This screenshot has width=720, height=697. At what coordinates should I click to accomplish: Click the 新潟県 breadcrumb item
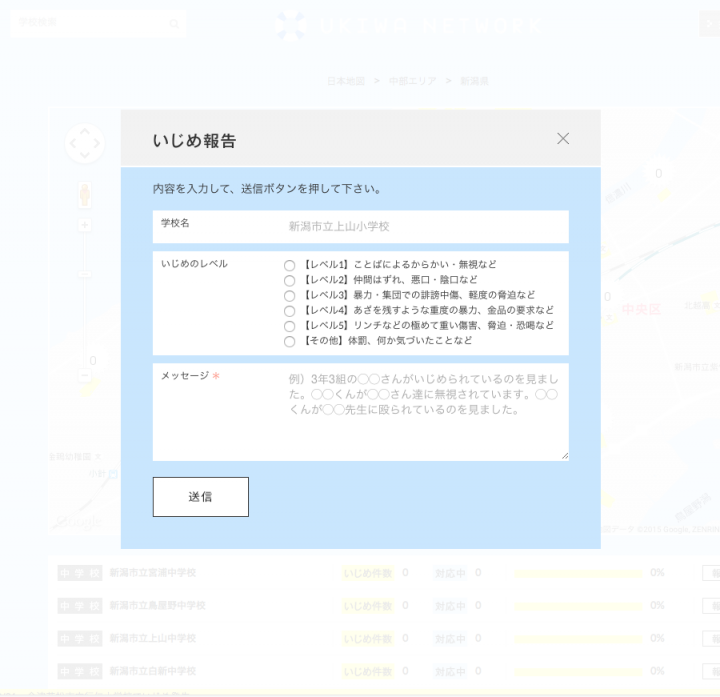pos(474,81)
